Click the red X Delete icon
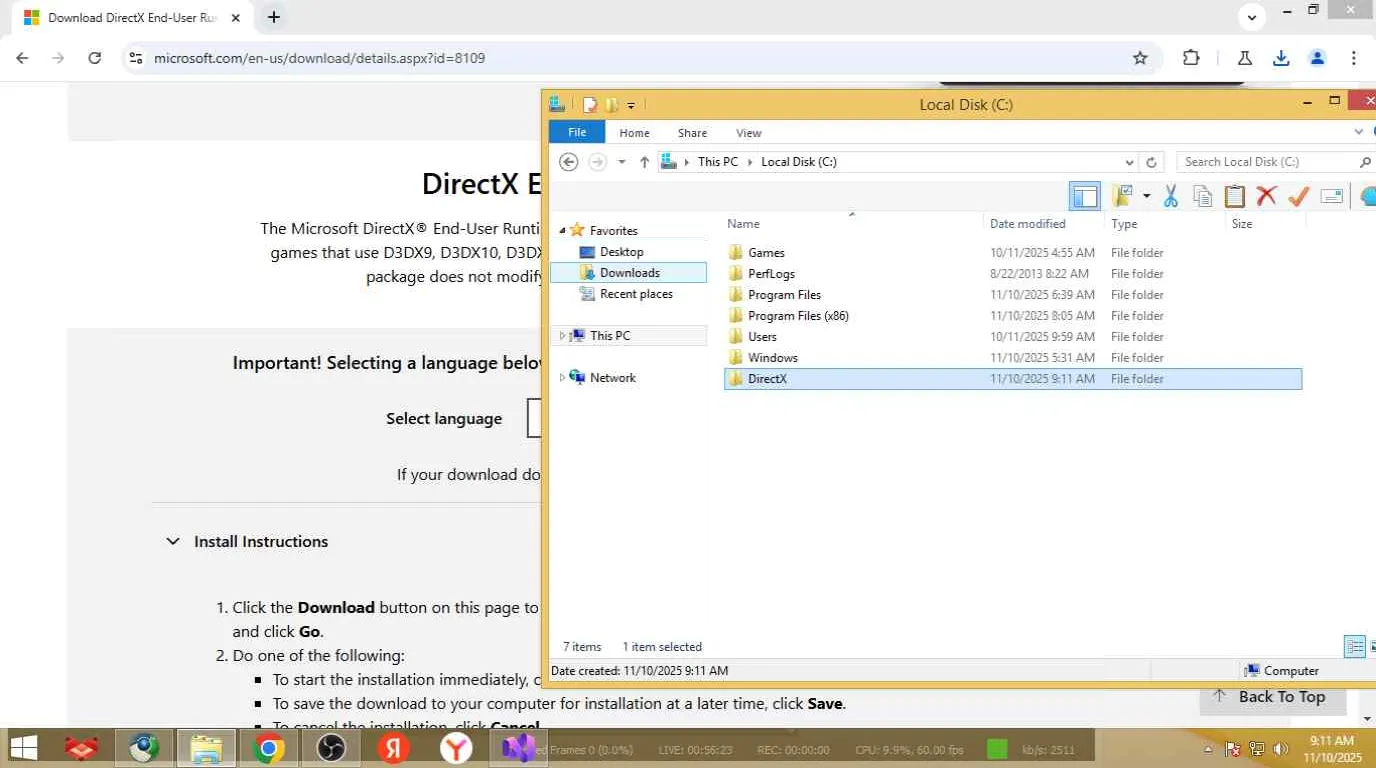The width and height of the screenshot is (1376, 768). [1266, 196]
